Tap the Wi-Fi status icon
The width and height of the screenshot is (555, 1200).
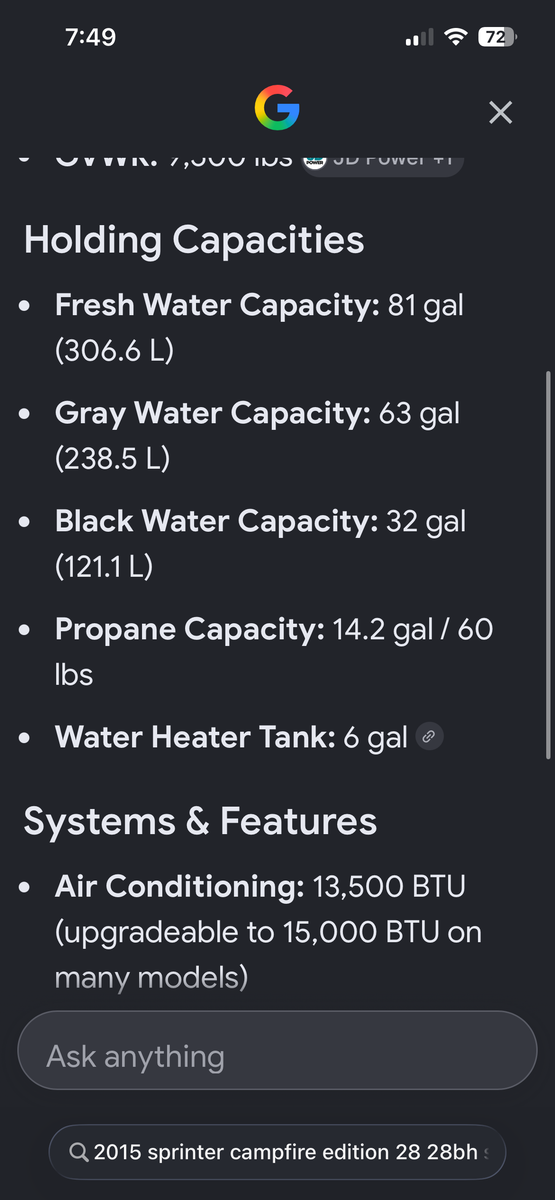click(x=457, y=38)
